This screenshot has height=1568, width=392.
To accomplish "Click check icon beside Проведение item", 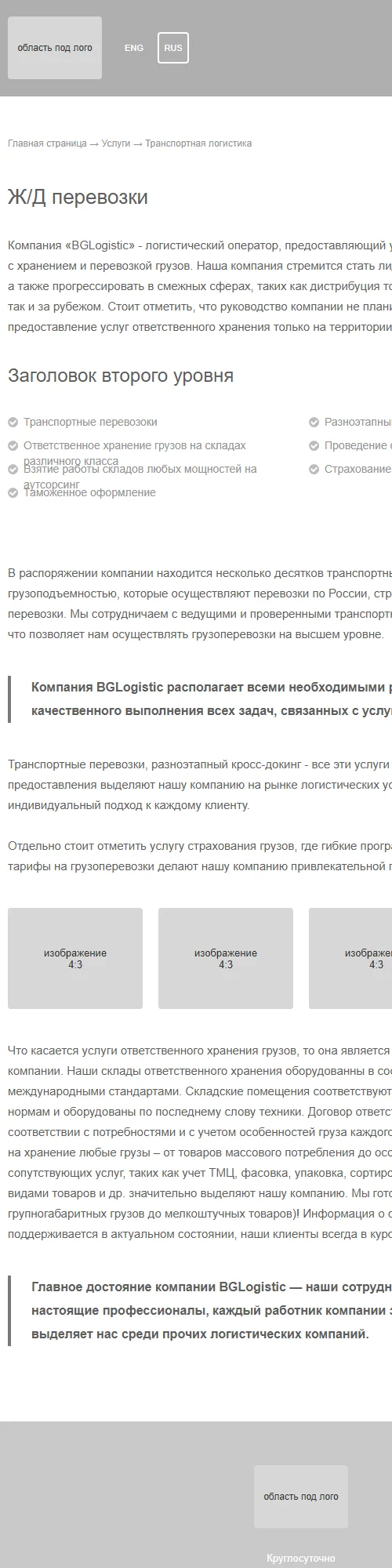I will pyautogui.click(x=314, y=445).
